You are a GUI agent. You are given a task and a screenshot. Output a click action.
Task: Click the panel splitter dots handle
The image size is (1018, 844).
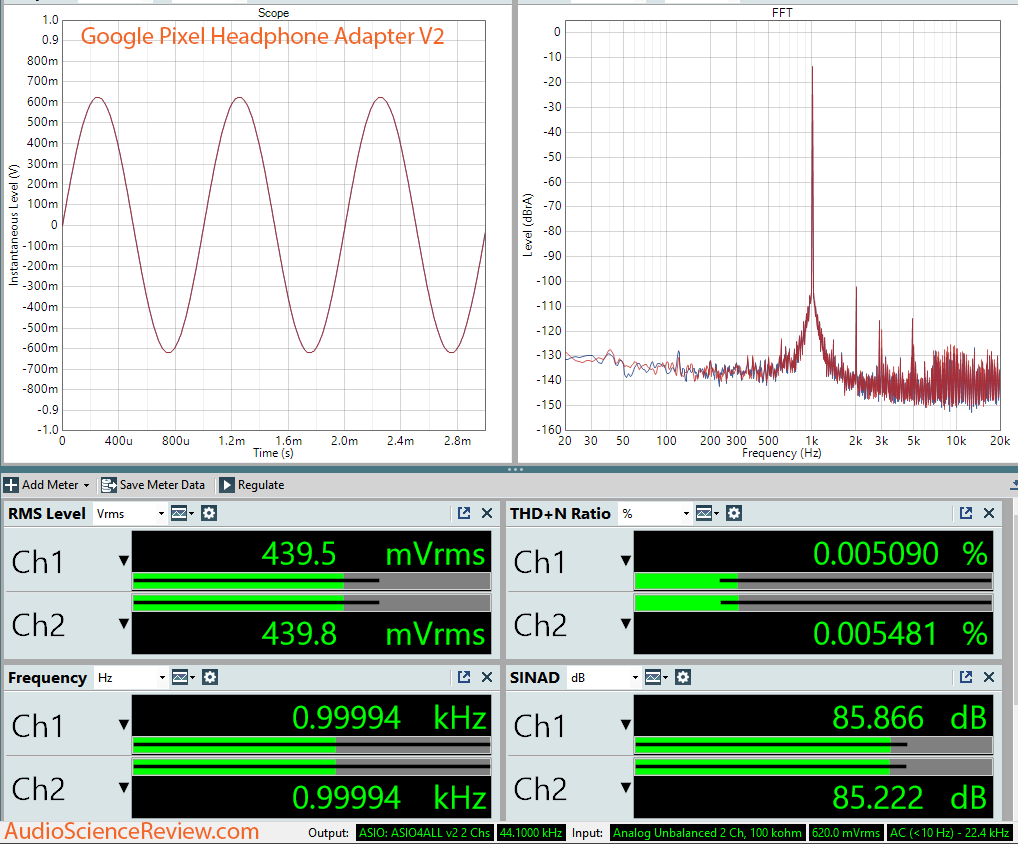pyautogui.click(x=515, y=469)
